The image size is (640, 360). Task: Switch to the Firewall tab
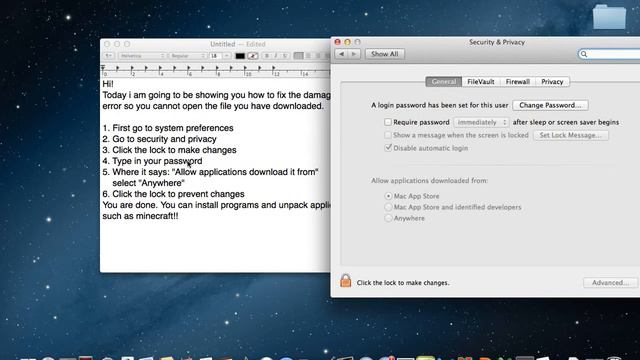[518, 82]
